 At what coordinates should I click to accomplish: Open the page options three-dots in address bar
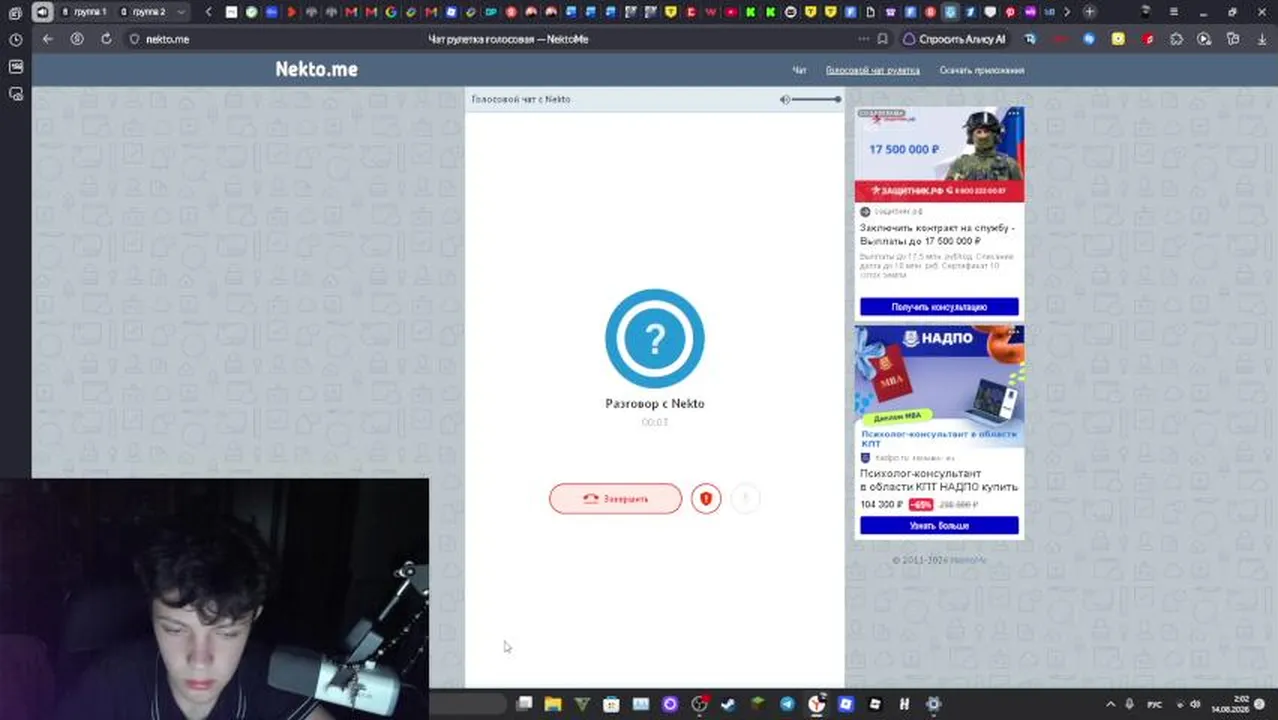(x=863, y=39)
